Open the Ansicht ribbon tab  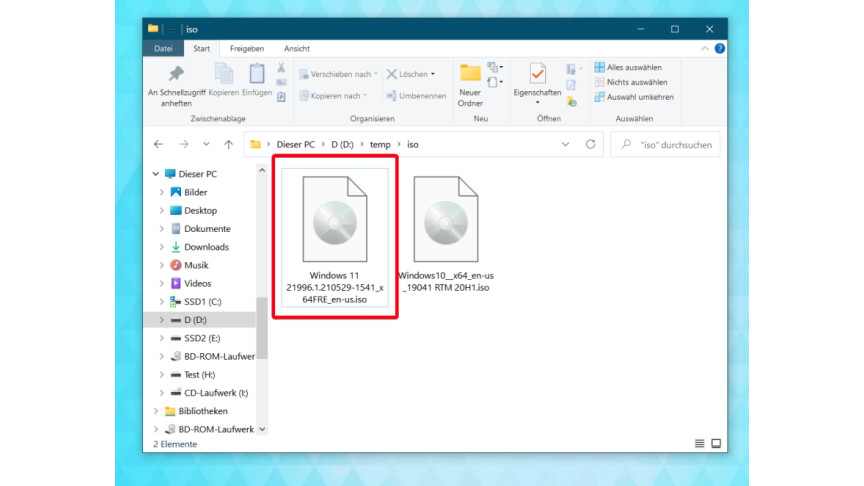pos(296,48)
